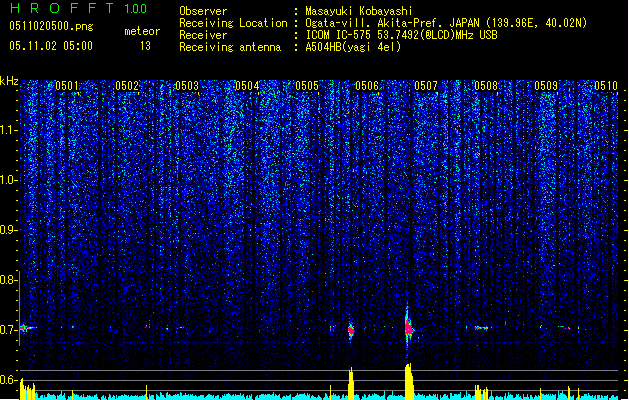Click the meteor echo blob near 0506
629x400 pixels.
coord(351,330)
